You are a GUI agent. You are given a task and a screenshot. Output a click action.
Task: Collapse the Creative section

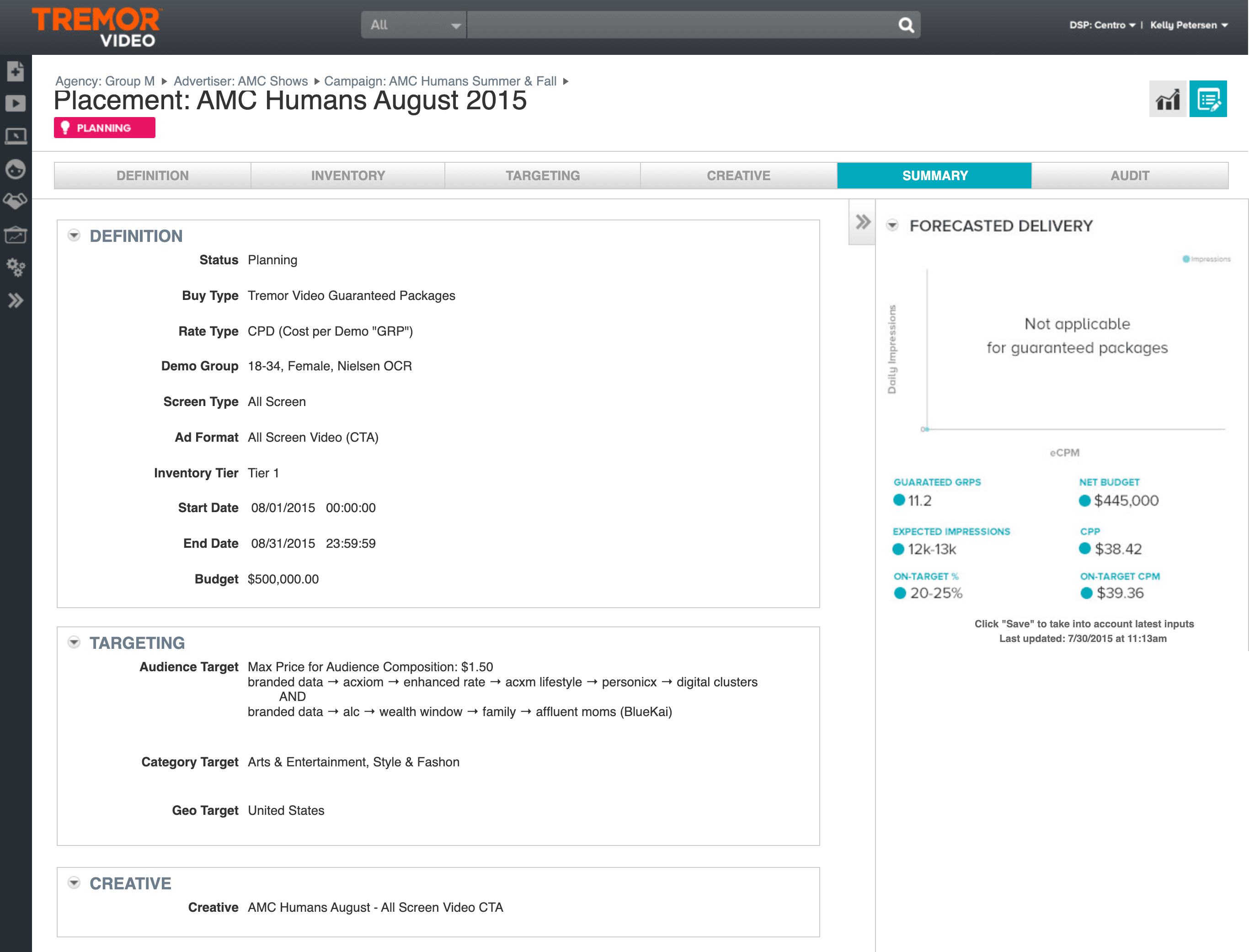pos(74,883)
